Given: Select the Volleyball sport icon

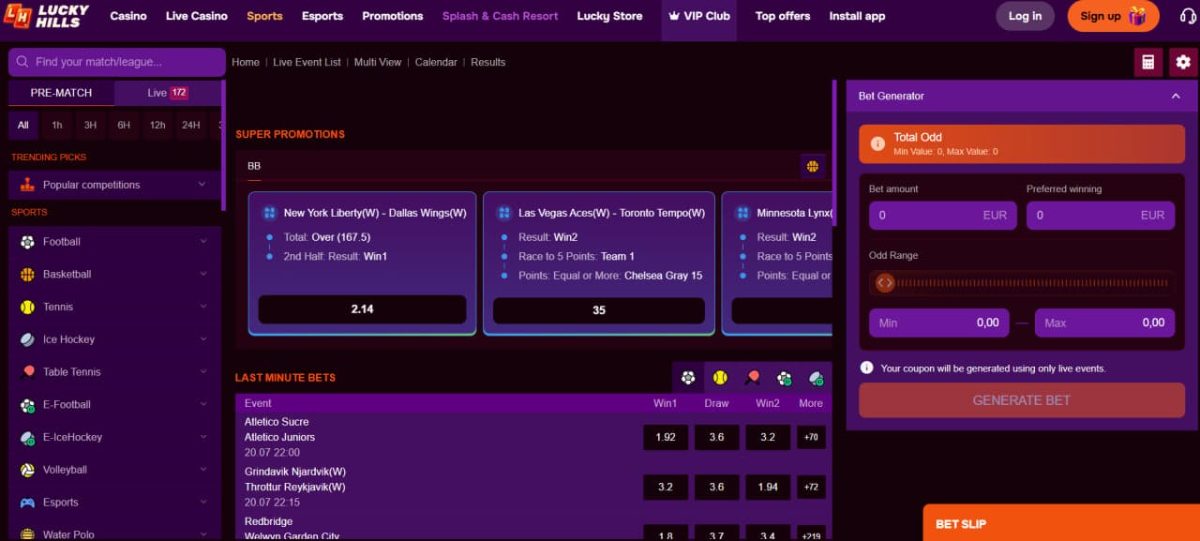Looking at the screenshot, I should coord(27,470).
